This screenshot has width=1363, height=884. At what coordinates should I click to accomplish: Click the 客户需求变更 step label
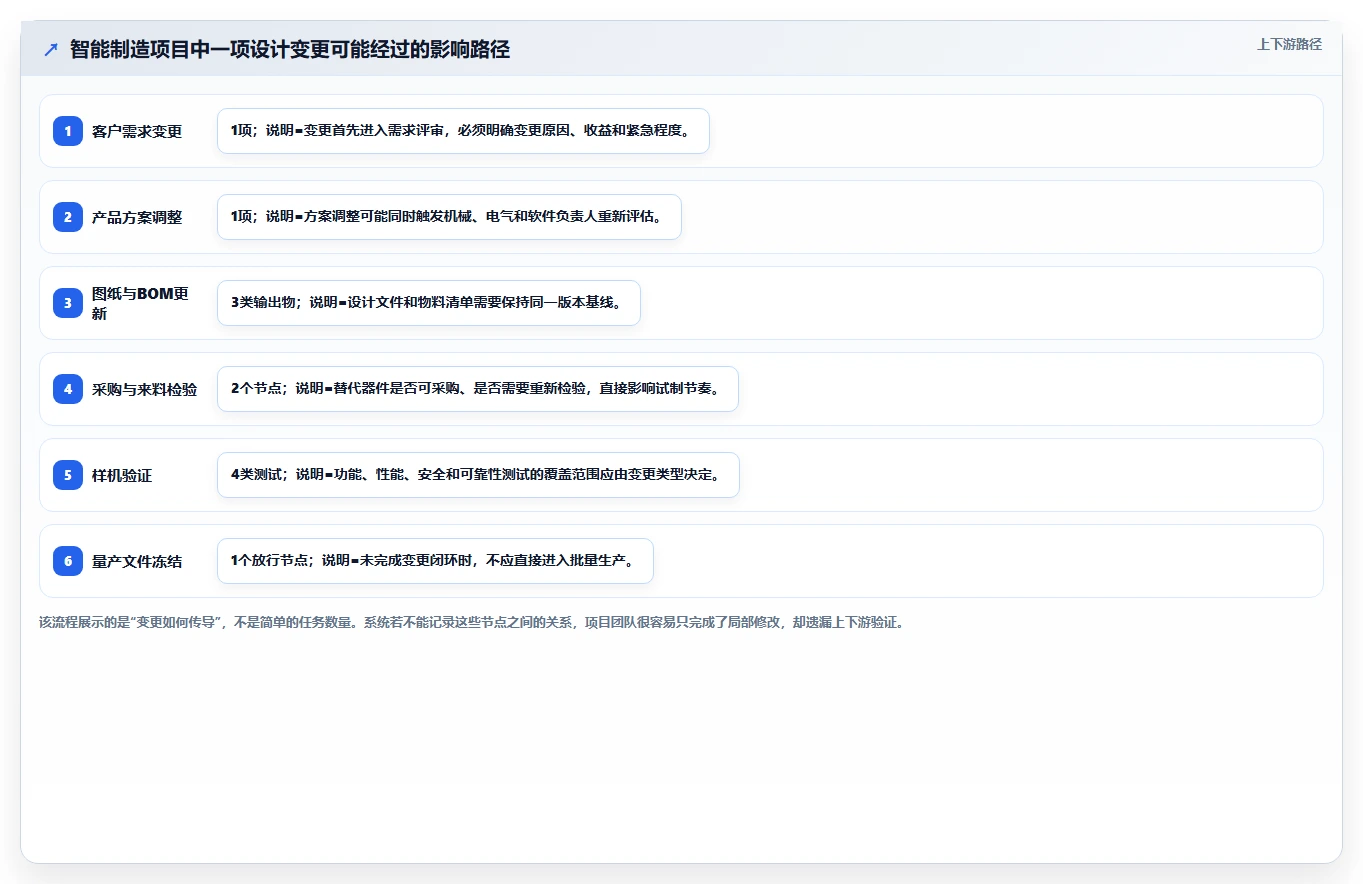pos(137,131)
